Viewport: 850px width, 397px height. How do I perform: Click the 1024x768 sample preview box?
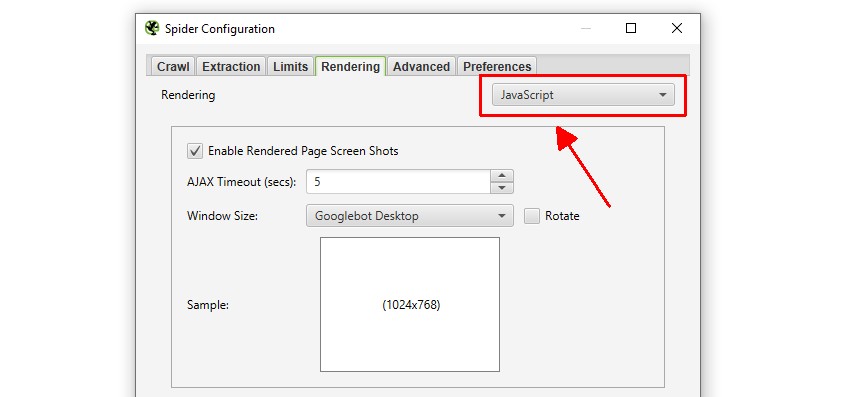coord(410,304)
